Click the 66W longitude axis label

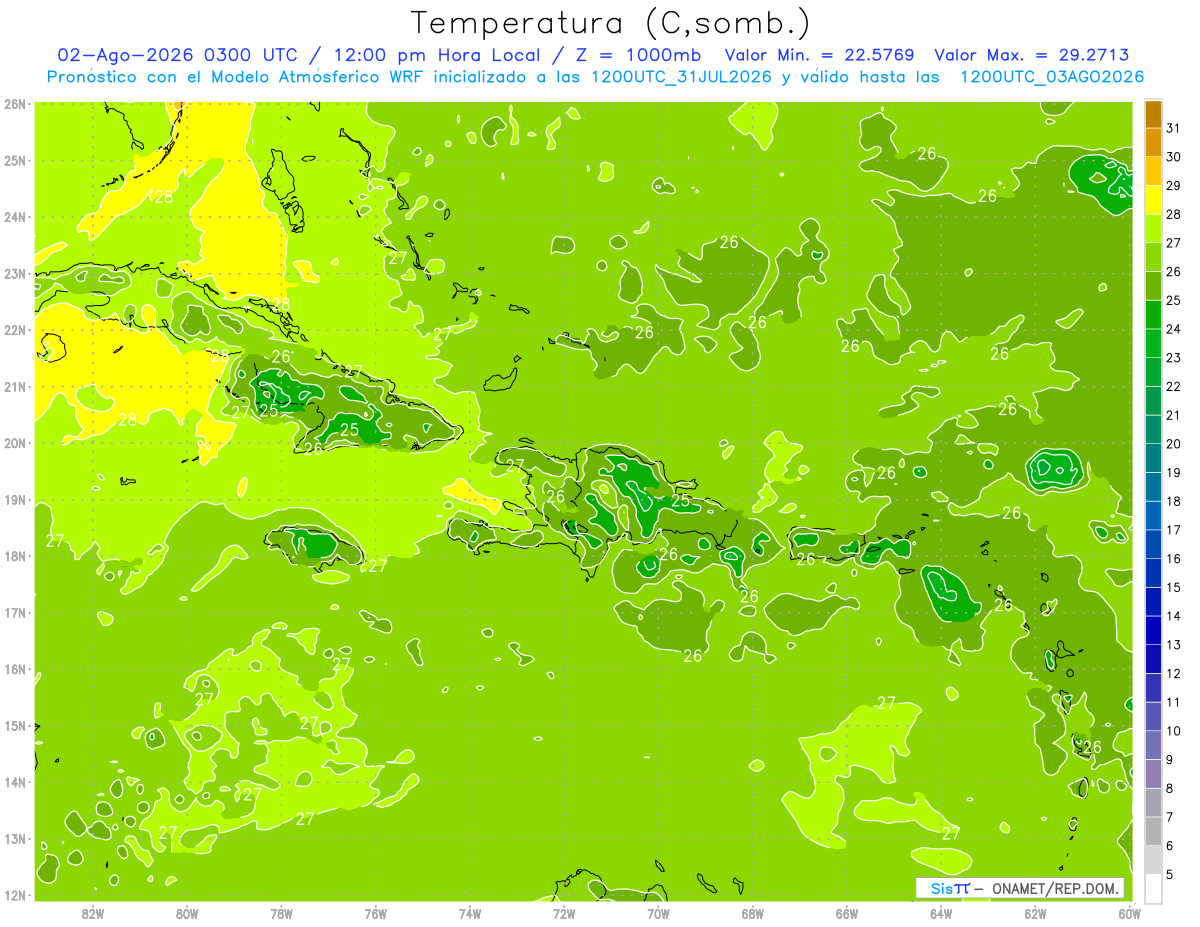coord(846,913)
